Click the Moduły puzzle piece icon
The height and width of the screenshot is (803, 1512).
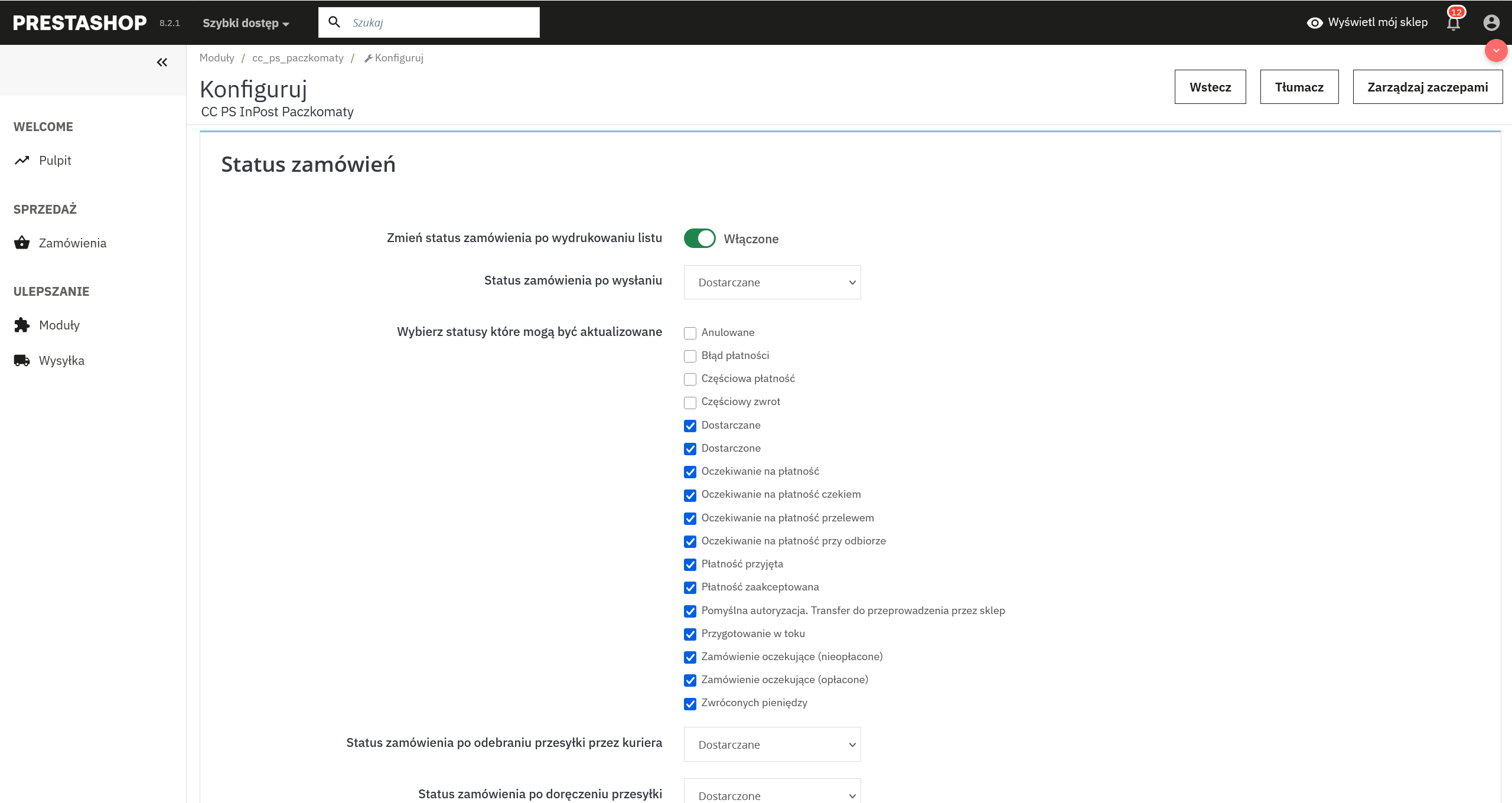(x=22, y=325)
